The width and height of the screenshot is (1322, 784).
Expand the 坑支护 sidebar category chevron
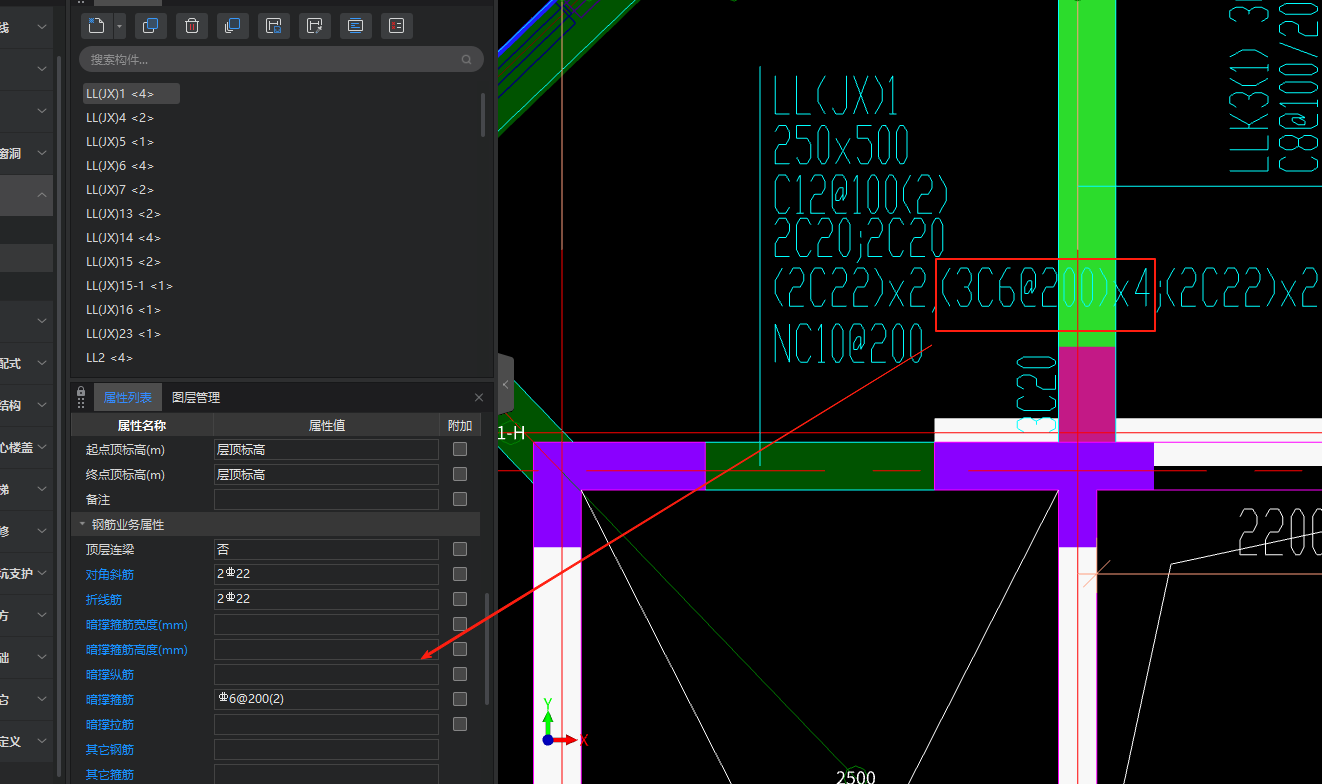42,573
